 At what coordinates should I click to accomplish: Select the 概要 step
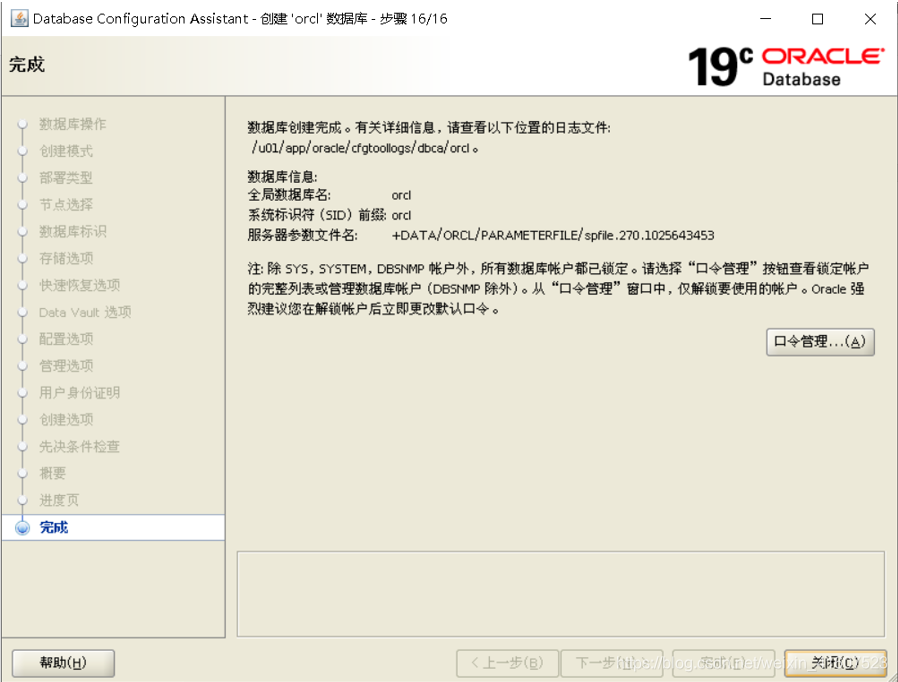53,474
